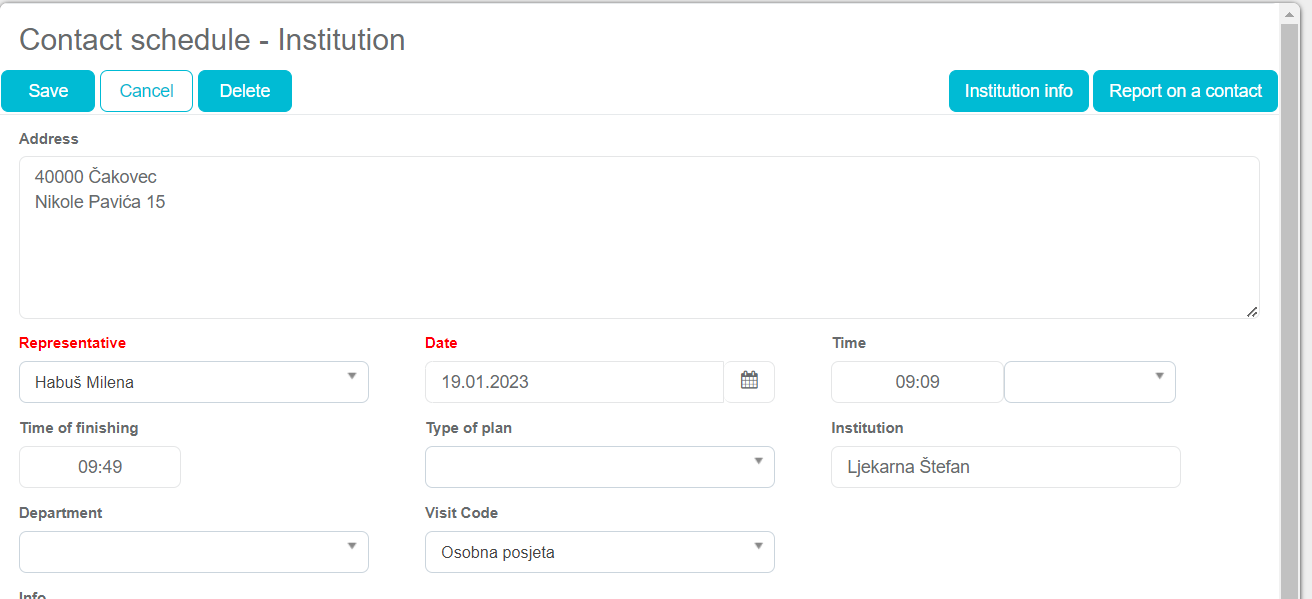This screenshot has width=1312, height=599.
Task: Click the Representative dropdown arrow
Action: 352,376
